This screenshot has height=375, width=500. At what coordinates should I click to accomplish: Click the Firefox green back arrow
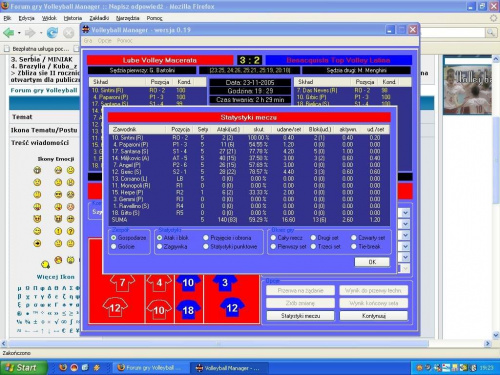coord(9,33)
